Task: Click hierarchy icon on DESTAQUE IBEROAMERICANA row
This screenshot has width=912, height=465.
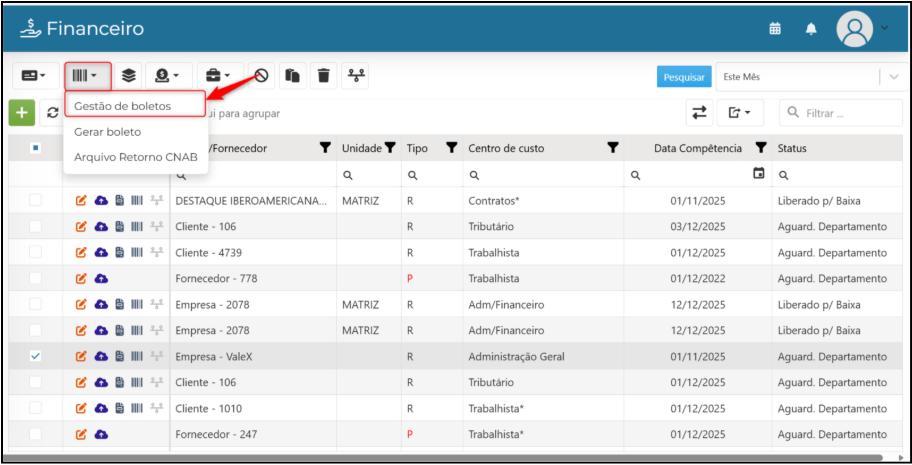Action: click(x=156, y=201)
